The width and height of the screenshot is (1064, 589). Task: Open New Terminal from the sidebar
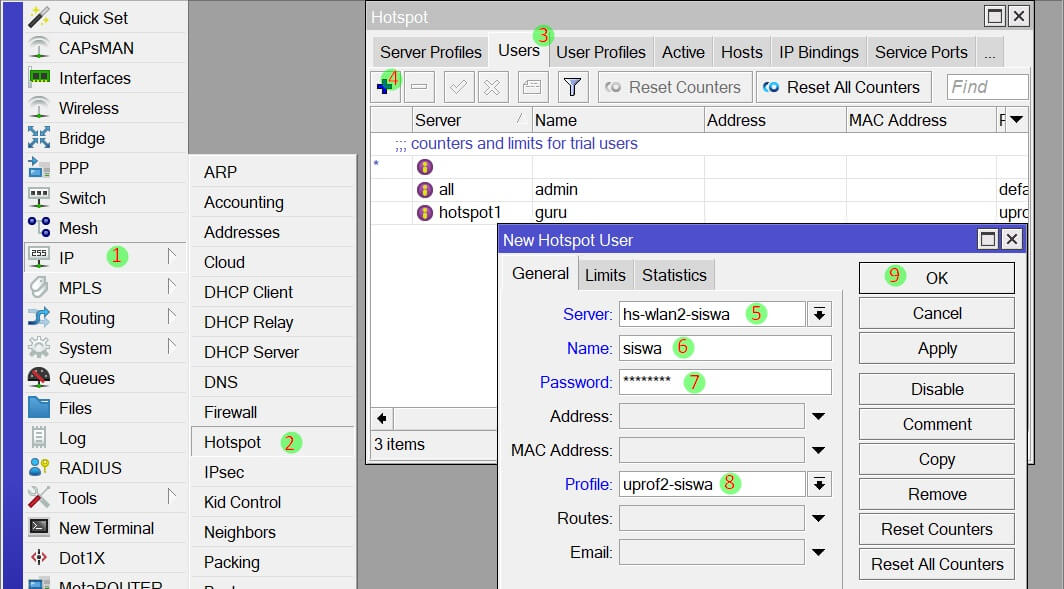[106, 528]
